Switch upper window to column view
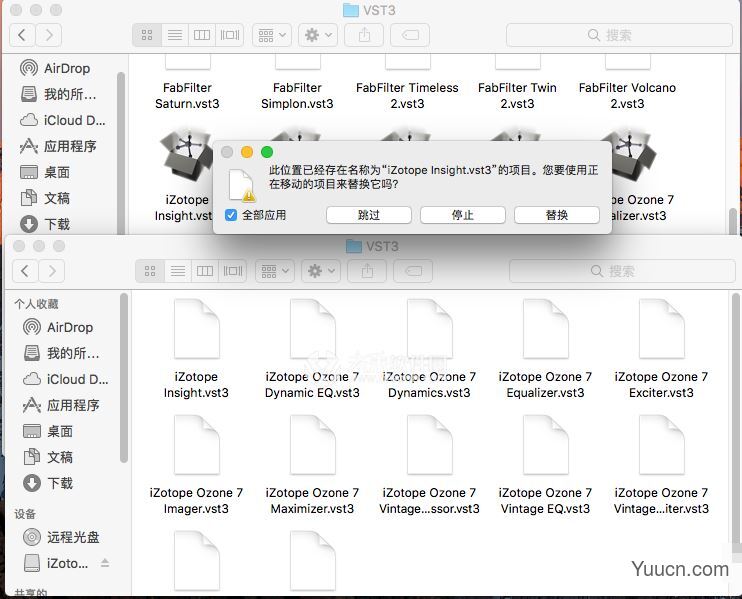The height and width of the screenshot is (599, 742). (202, 35)
